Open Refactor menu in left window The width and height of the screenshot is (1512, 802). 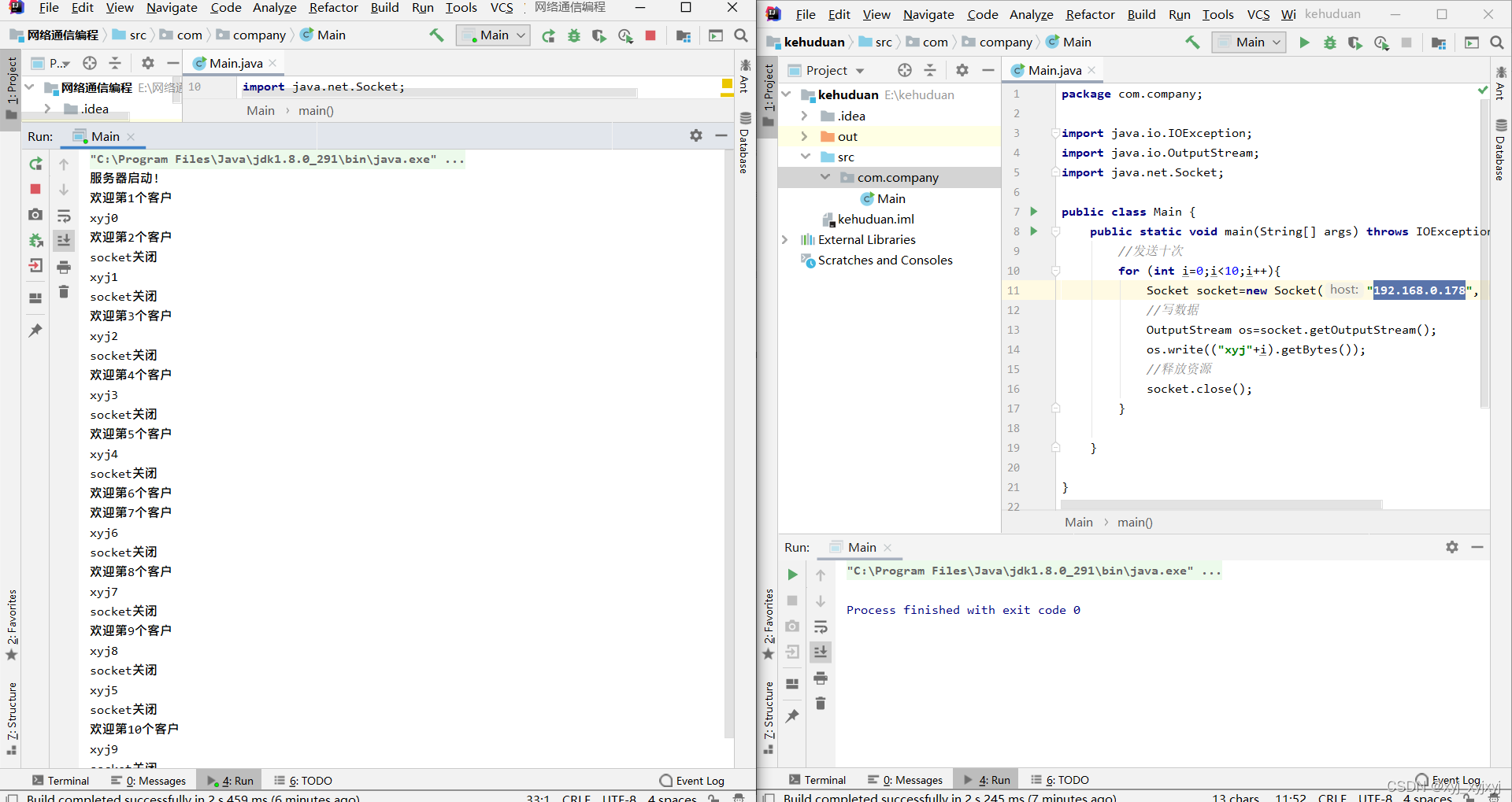333,8
